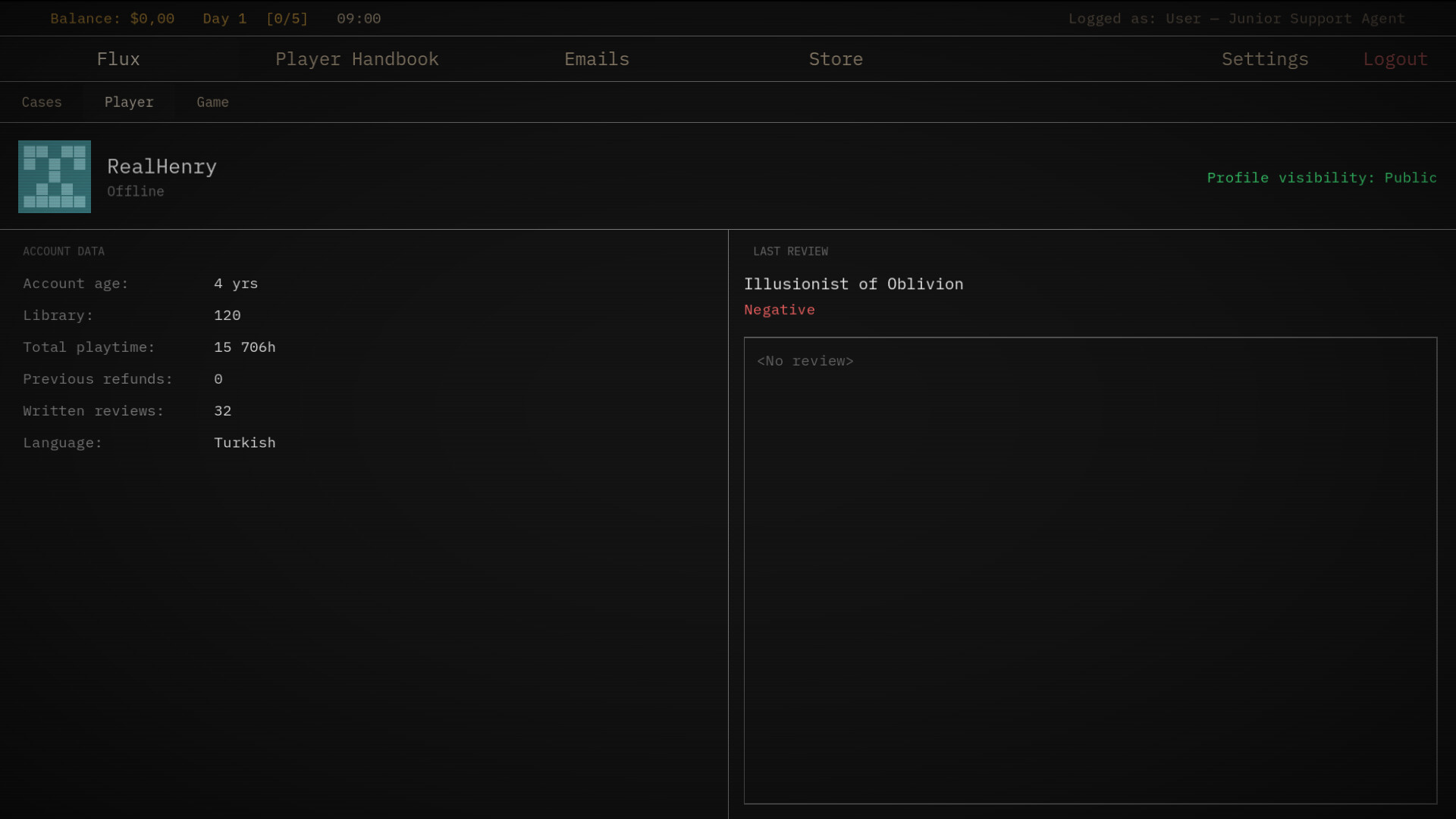
Task: Go to the Emails tab
Action: [x=597, y=59]
